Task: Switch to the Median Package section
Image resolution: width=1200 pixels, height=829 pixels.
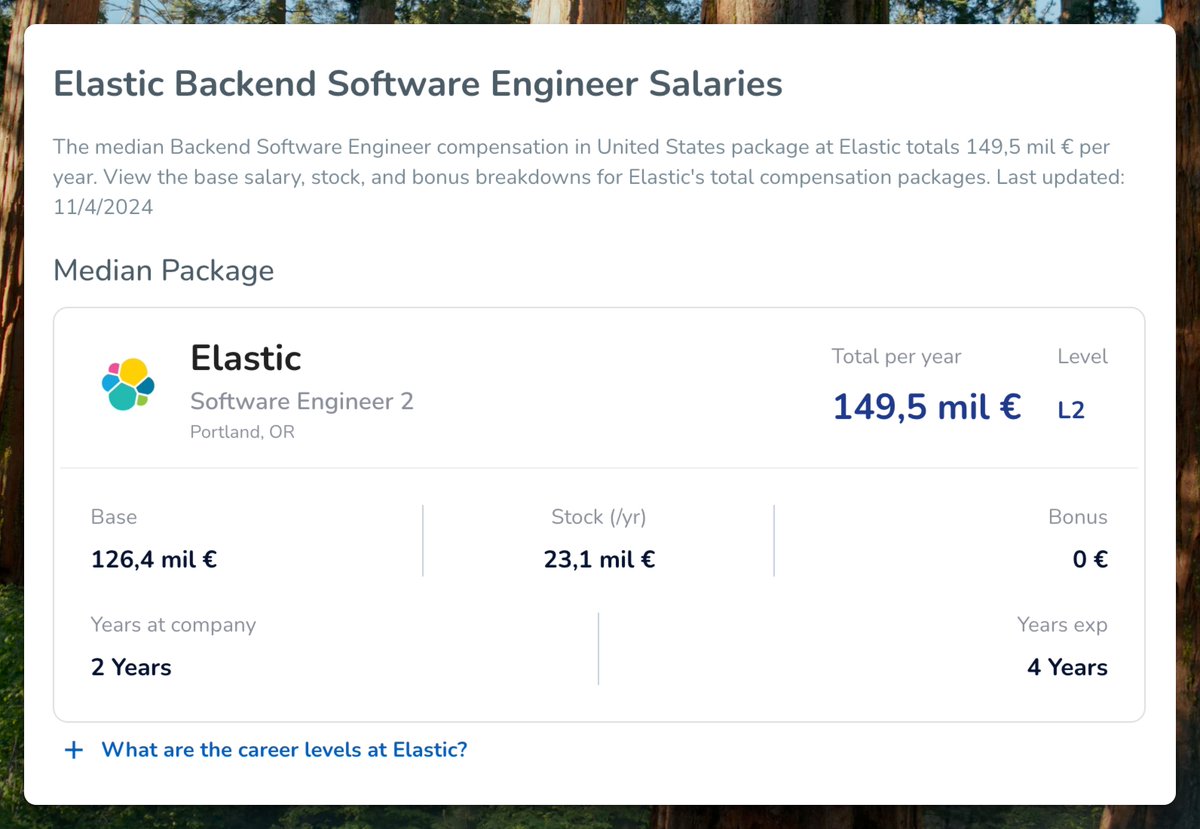Action: (x=163, y=270)
